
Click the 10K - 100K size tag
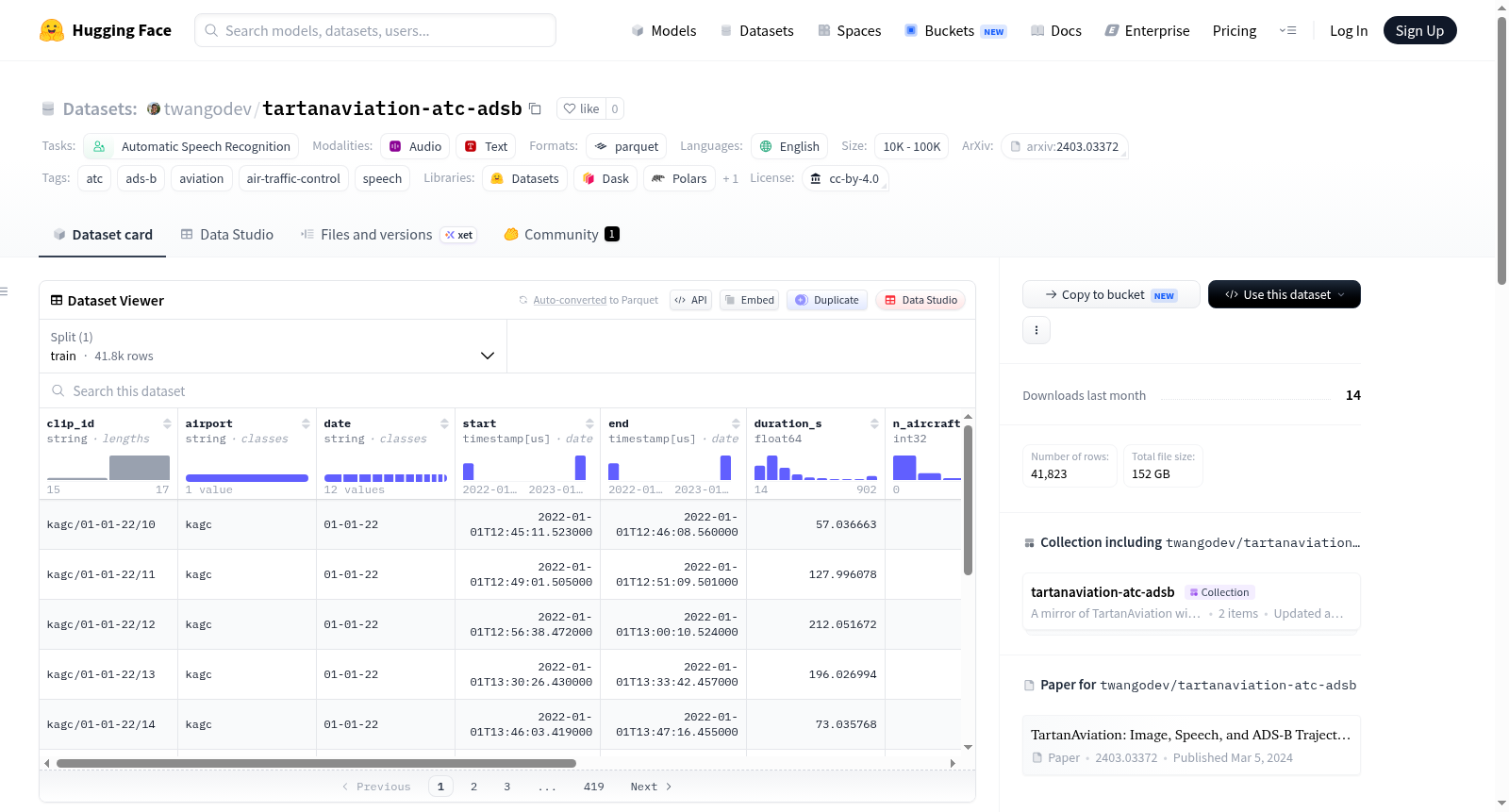(x=912, y=146)
